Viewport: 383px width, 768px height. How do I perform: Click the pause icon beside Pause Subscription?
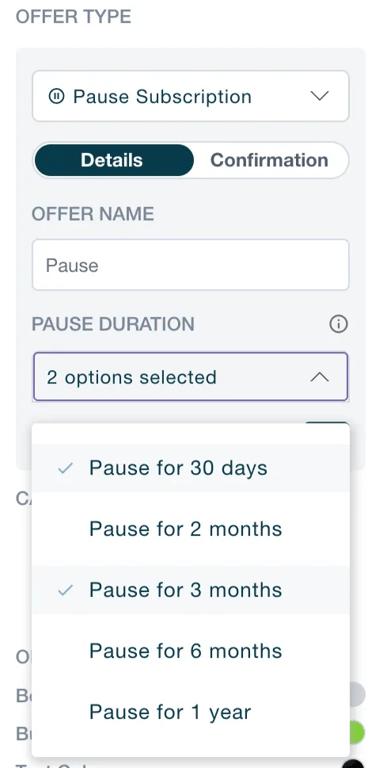pos(56,96)
